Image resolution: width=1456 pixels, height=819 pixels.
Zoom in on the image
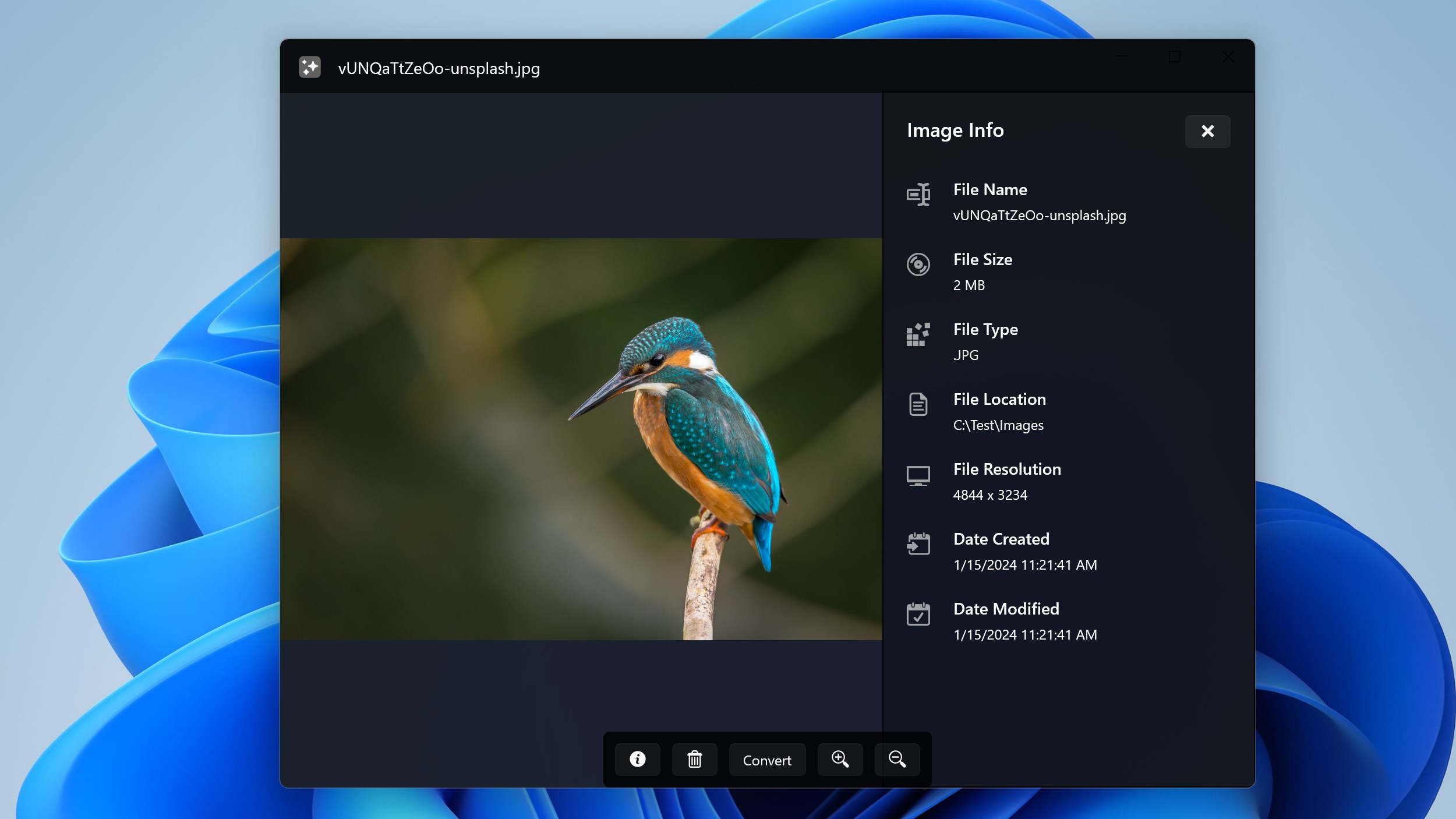pos(840,759)
